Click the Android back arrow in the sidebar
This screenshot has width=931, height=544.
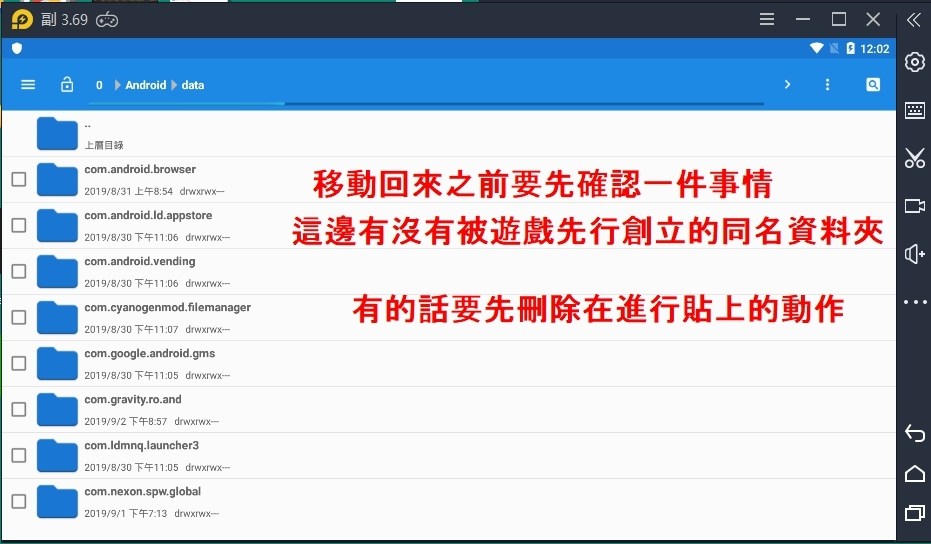point(914,433)
